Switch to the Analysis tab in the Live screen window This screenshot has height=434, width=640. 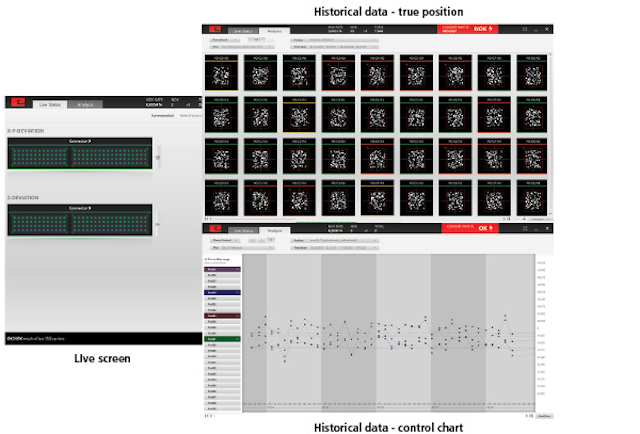tap(85, 105)
